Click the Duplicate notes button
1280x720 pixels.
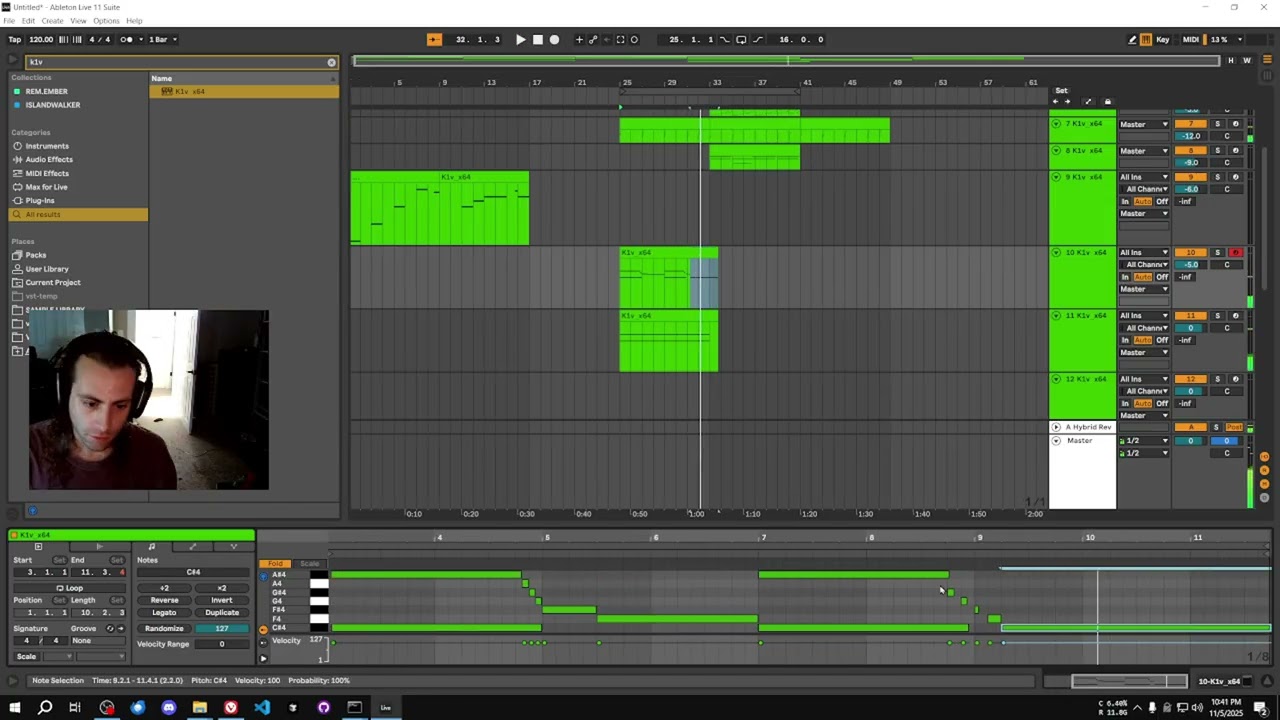[222, 612]
